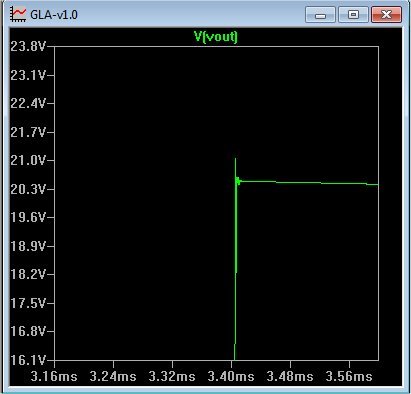Click the 3.16ms time axis label
The image size is (411, 394).
click(x=54, y=376)
